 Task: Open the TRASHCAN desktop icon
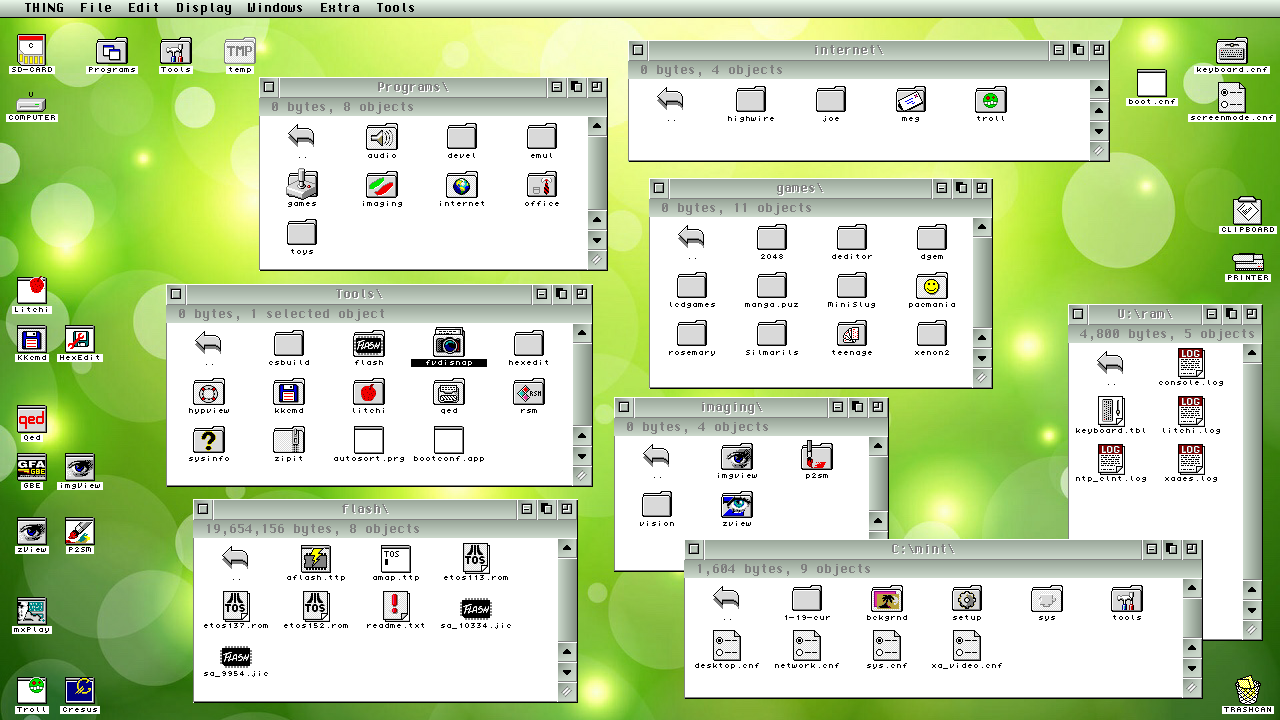(1247, 691)
